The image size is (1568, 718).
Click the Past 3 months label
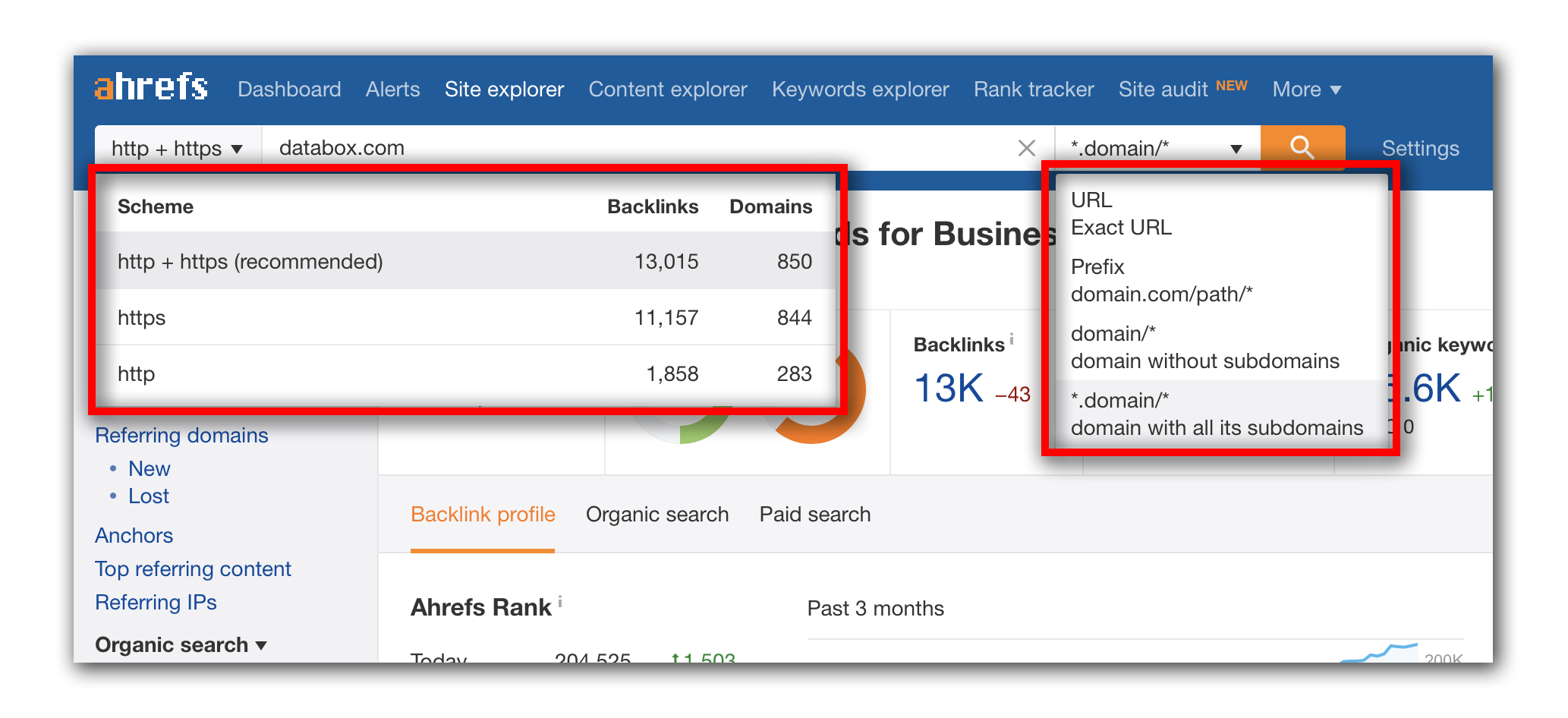click(x=875, y=609)
